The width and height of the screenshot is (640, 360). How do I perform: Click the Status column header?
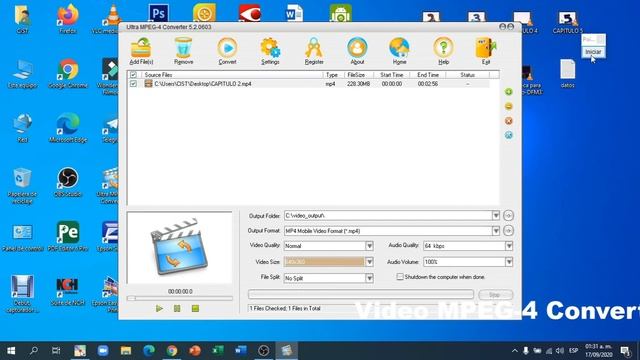pos(467,75)
